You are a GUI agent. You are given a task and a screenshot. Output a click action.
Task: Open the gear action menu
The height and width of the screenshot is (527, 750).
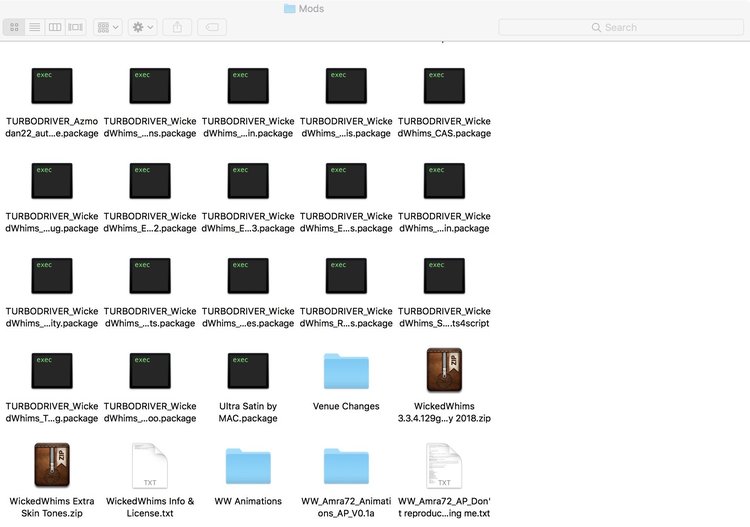point(143,27)
